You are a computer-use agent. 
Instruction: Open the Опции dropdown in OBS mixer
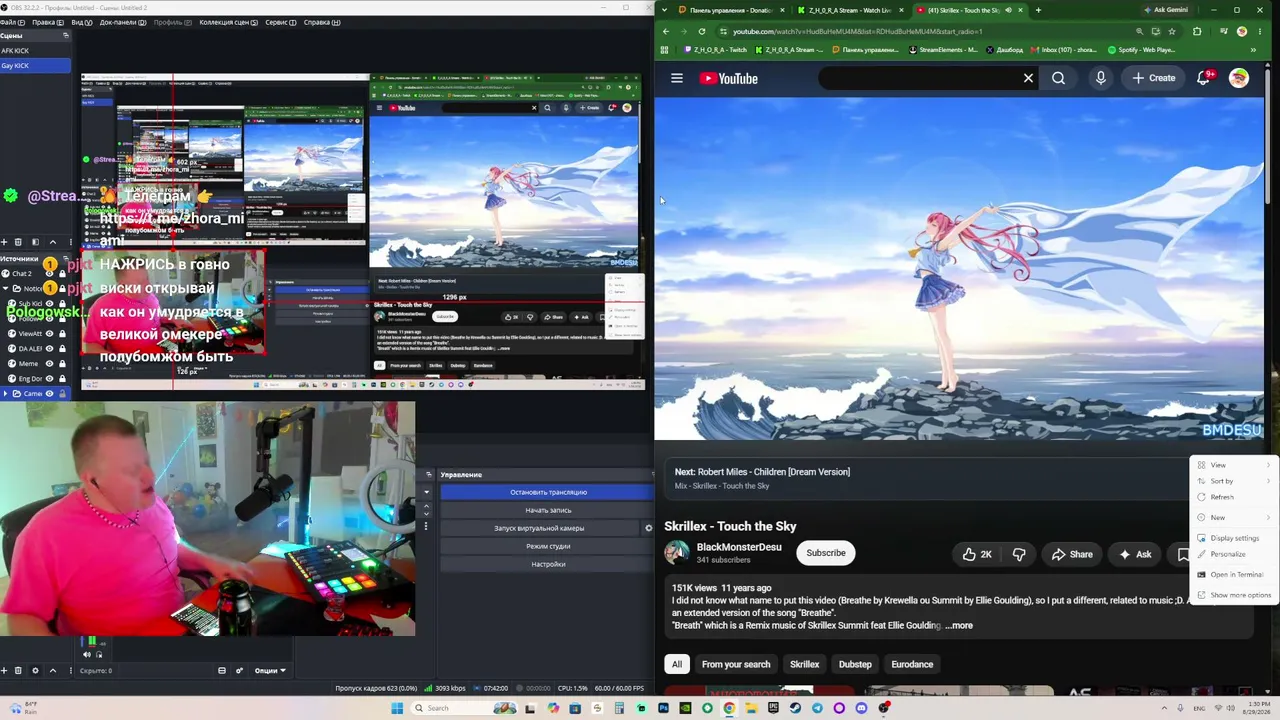tap(270, 670)
